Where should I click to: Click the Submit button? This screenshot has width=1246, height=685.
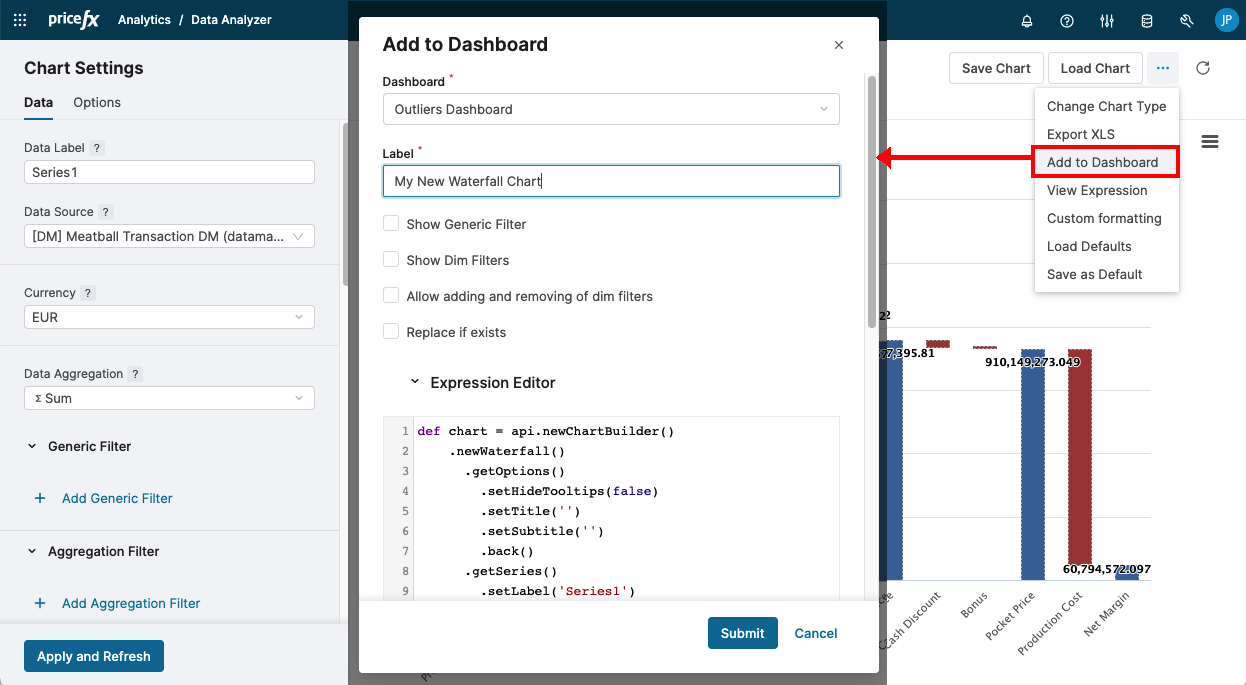coord(742,633)
